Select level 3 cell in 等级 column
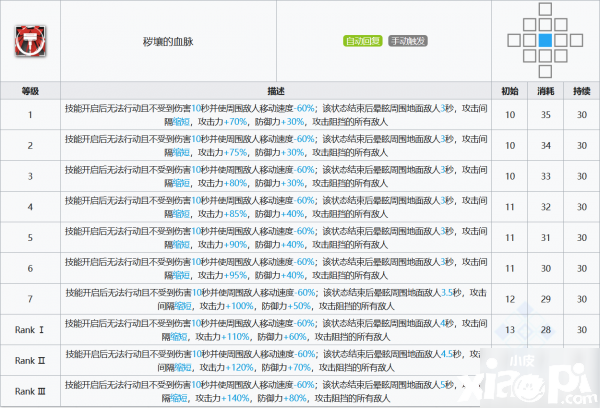The height and width of the screenshot is (408, 600). click(30, 176)
